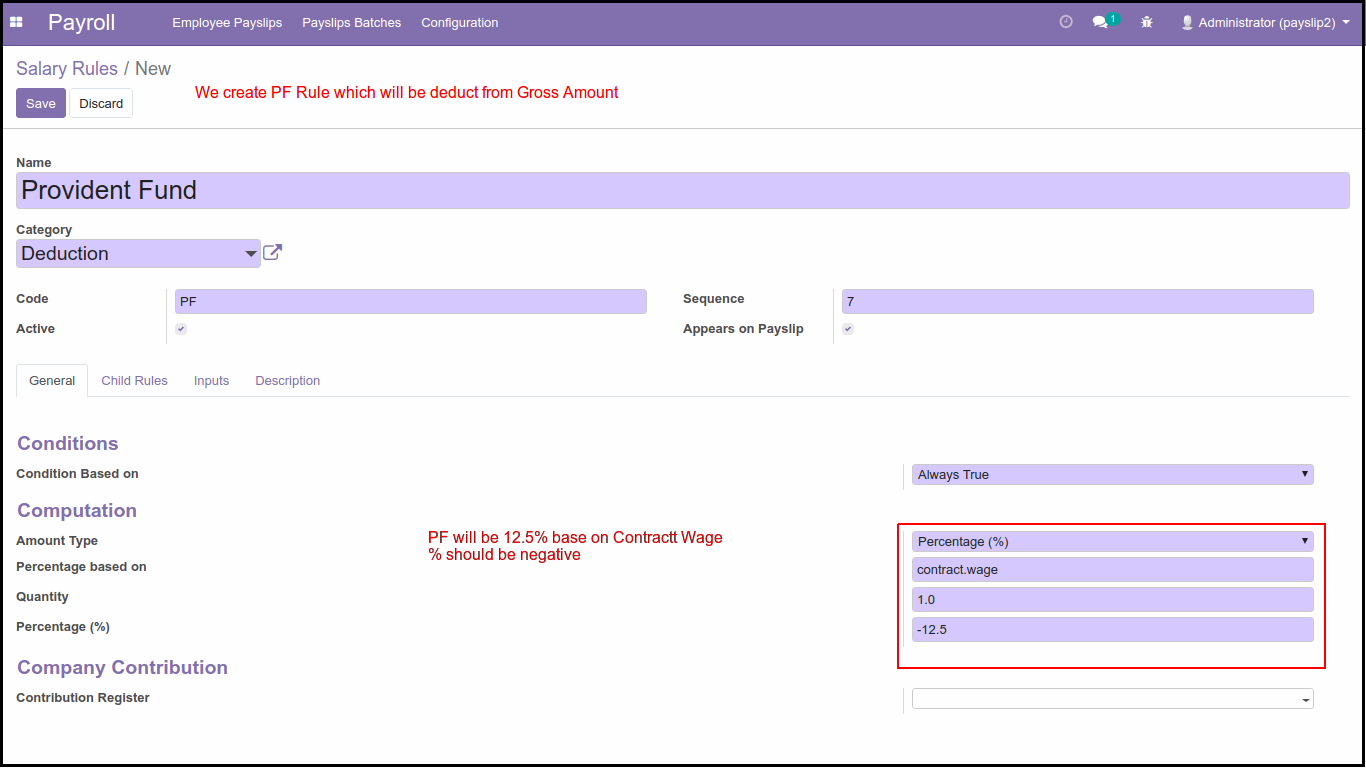Click the Sequence field with 7
Viewport: 1366px width, 768px height.
[x=1078, y=301]
